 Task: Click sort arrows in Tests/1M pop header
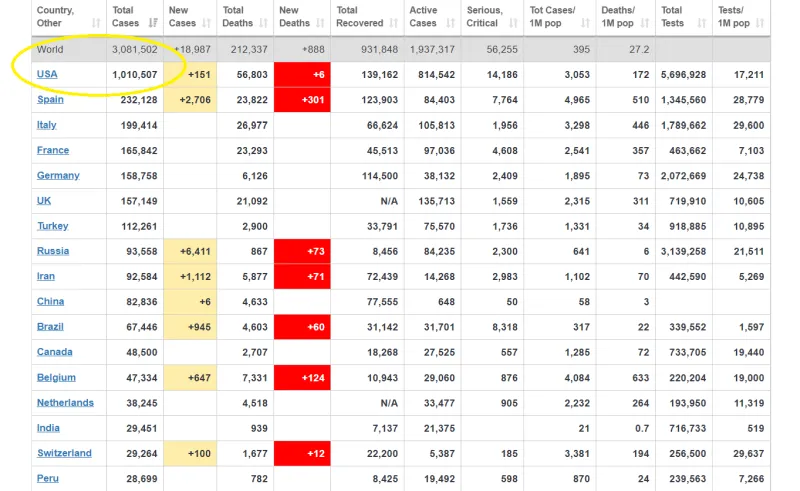pos(762,22)
